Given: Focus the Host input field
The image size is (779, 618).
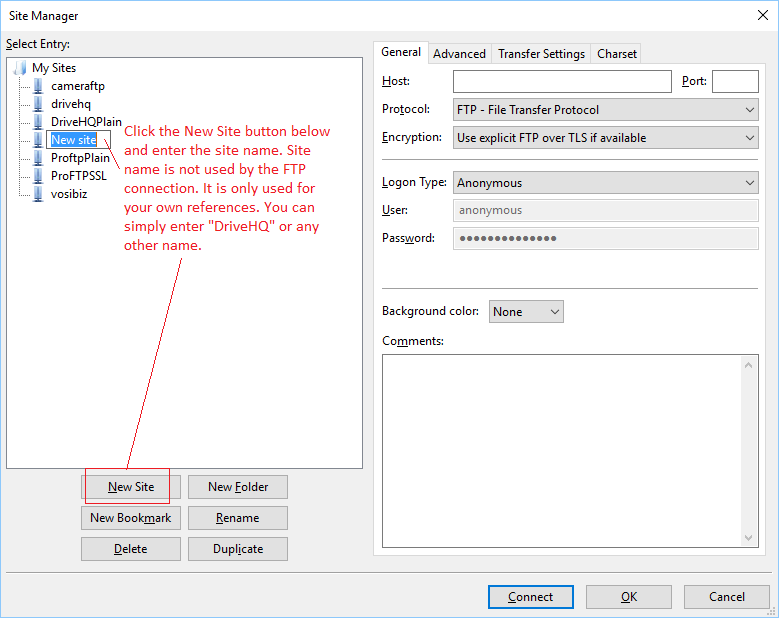Looking at the screenshot, I should pos(562,82).
